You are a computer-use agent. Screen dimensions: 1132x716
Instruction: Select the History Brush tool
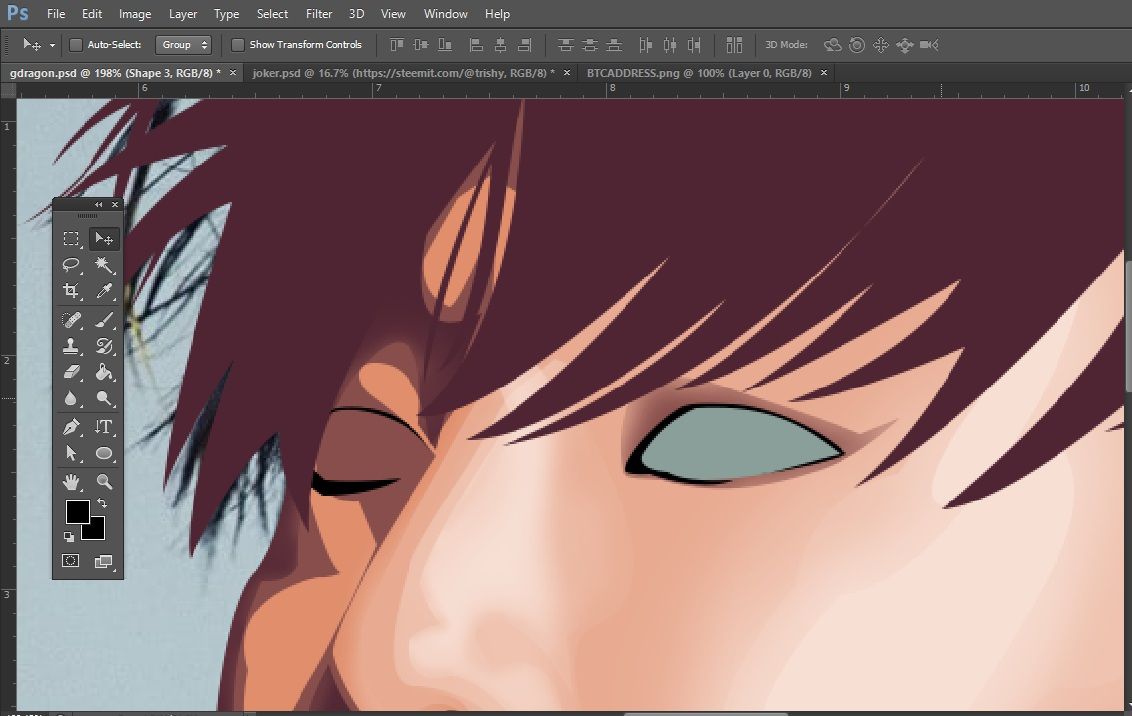[104, 346]
